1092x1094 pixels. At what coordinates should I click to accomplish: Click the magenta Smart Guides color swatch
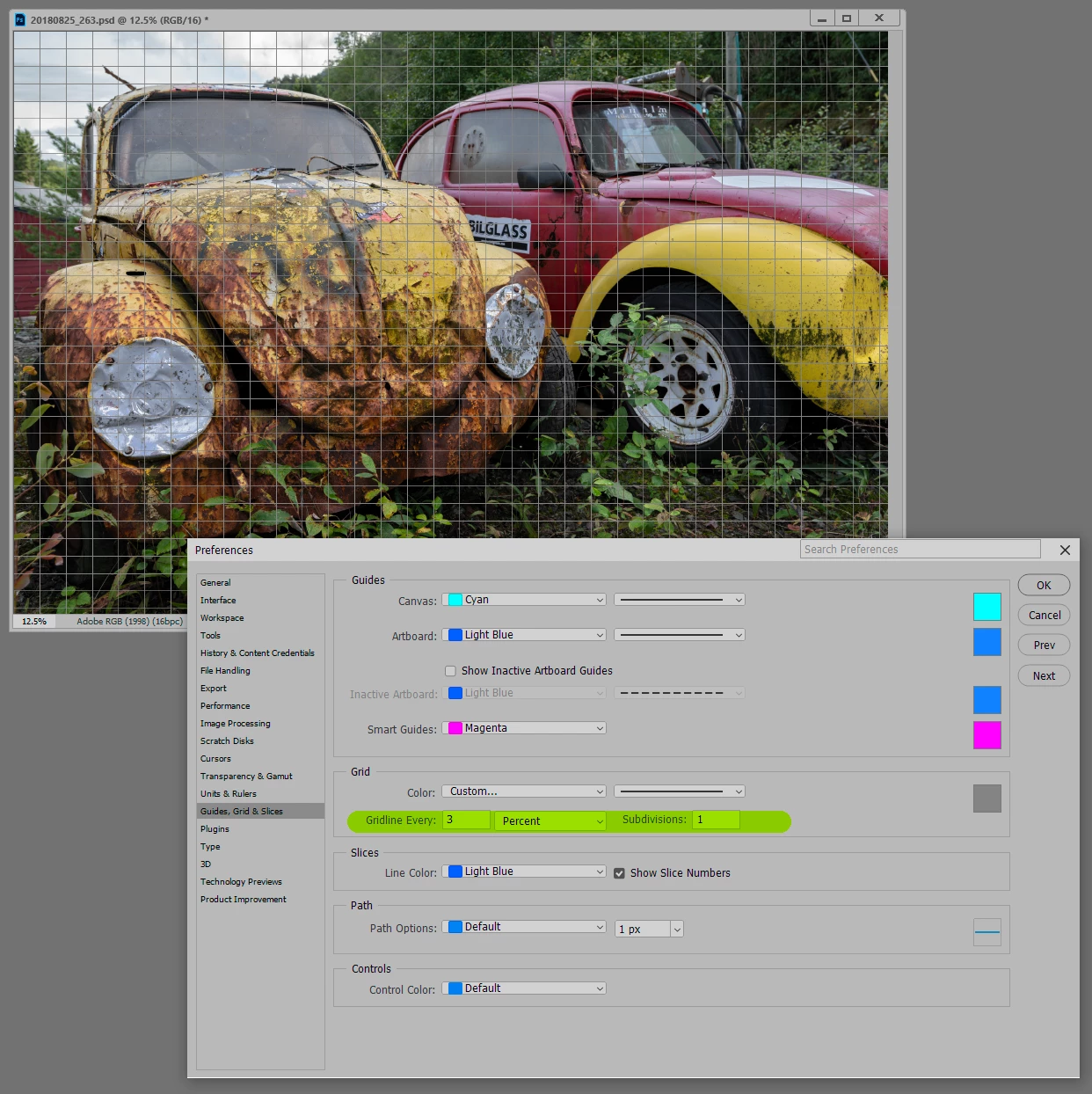pyautogui.click(x=986, y=735)
